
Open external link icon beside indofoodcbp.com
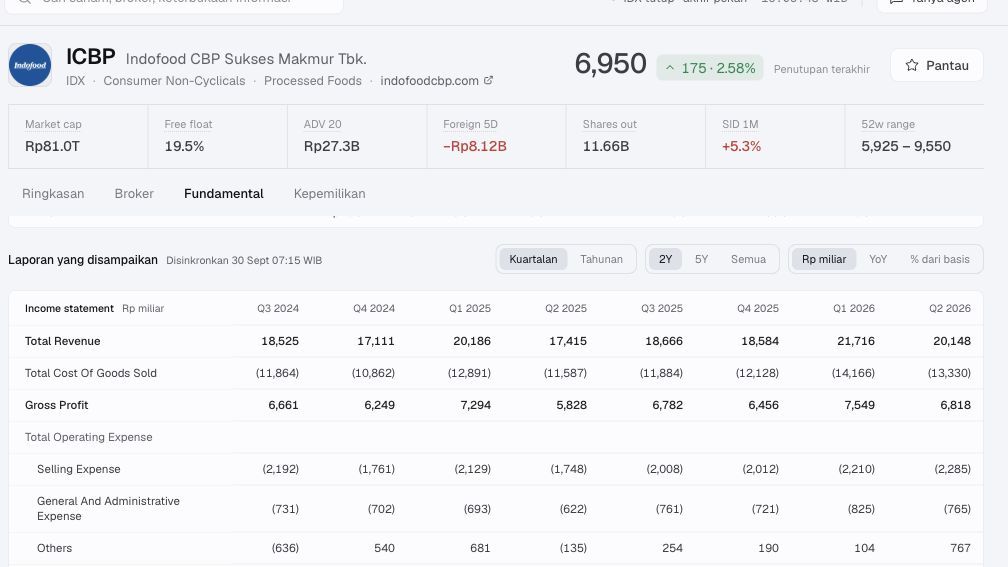[x=489, y=80]
